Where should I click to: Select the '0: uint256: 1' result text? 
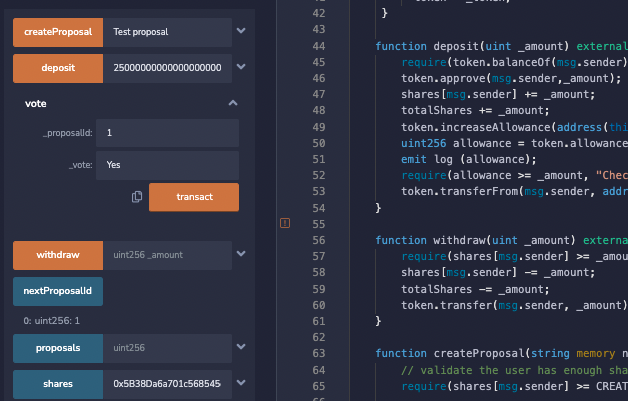pos(52,321)
